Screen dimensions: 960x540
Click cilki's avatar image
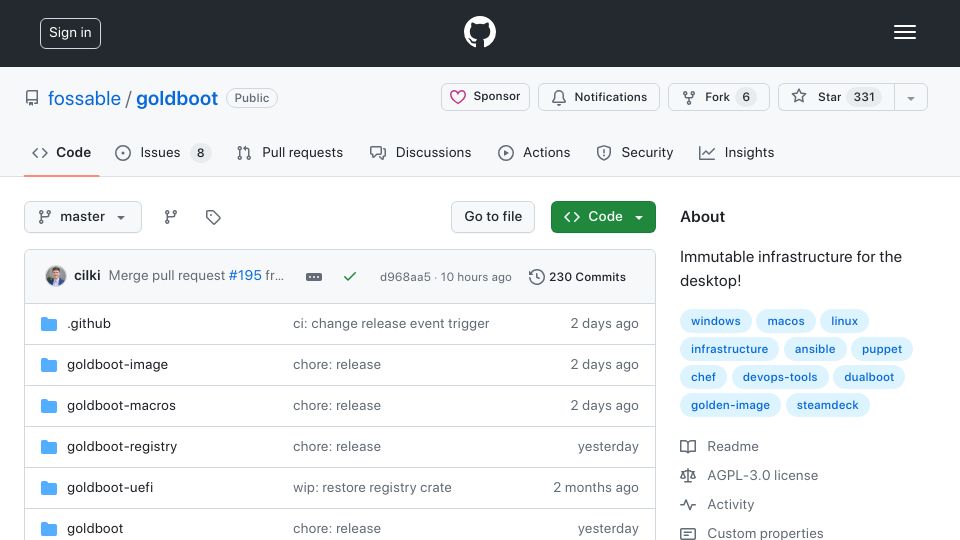pyautogui.click(x=56, y=276)
